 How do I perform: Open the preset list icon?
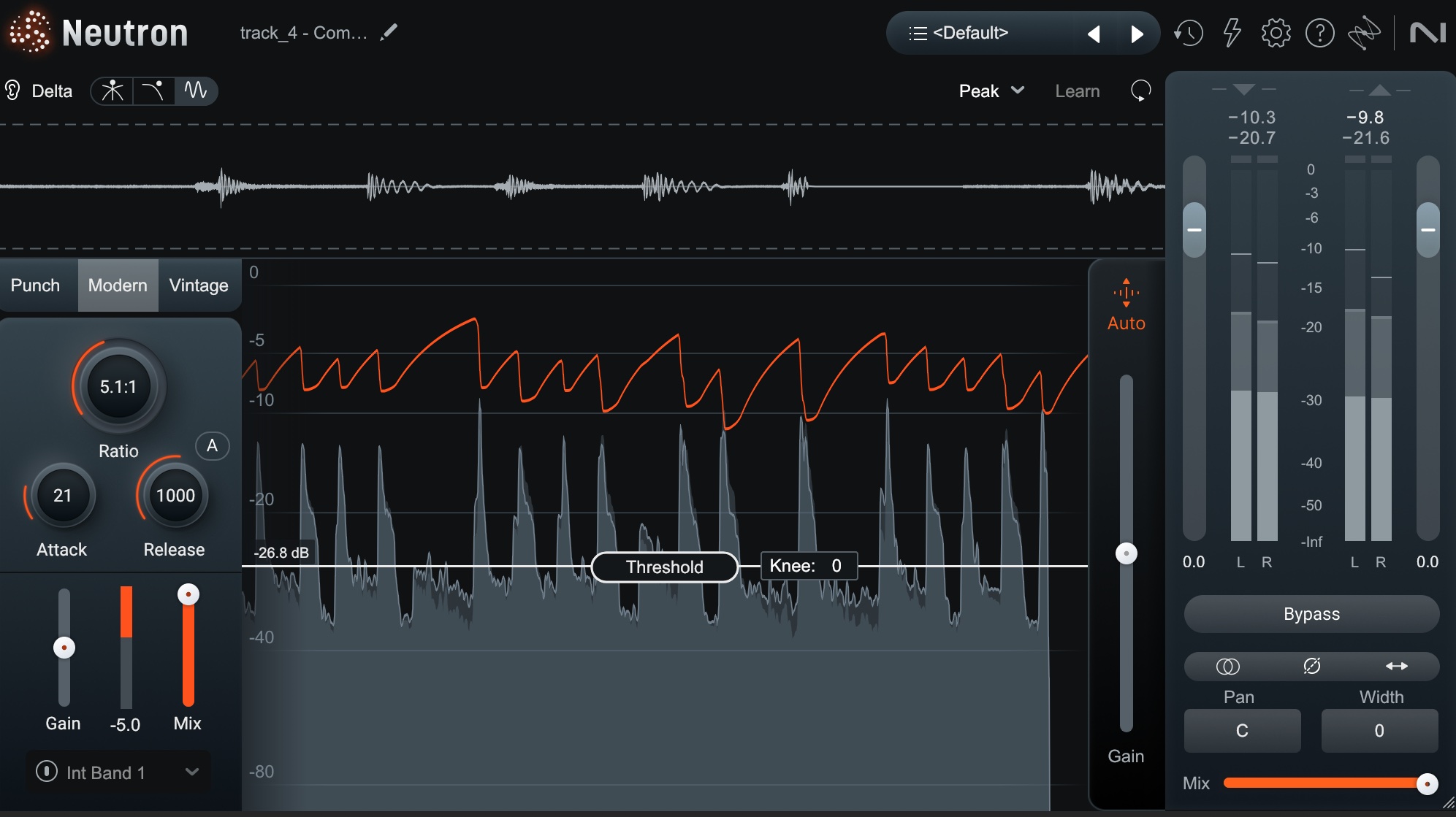tap(918, 34)
